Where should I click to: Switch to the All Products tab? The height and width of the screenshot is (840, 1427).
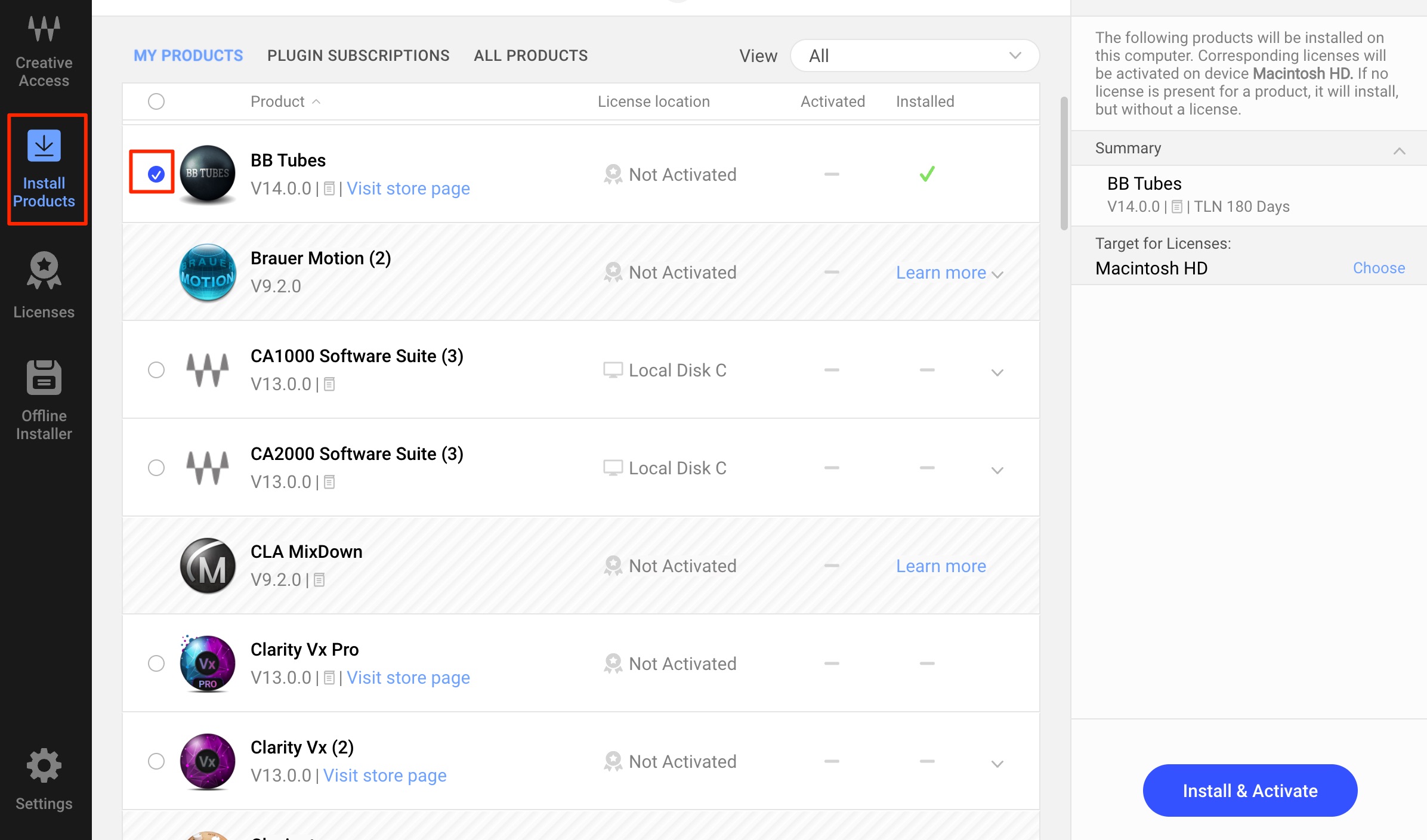pyautogui.click(x=530, y=55)
